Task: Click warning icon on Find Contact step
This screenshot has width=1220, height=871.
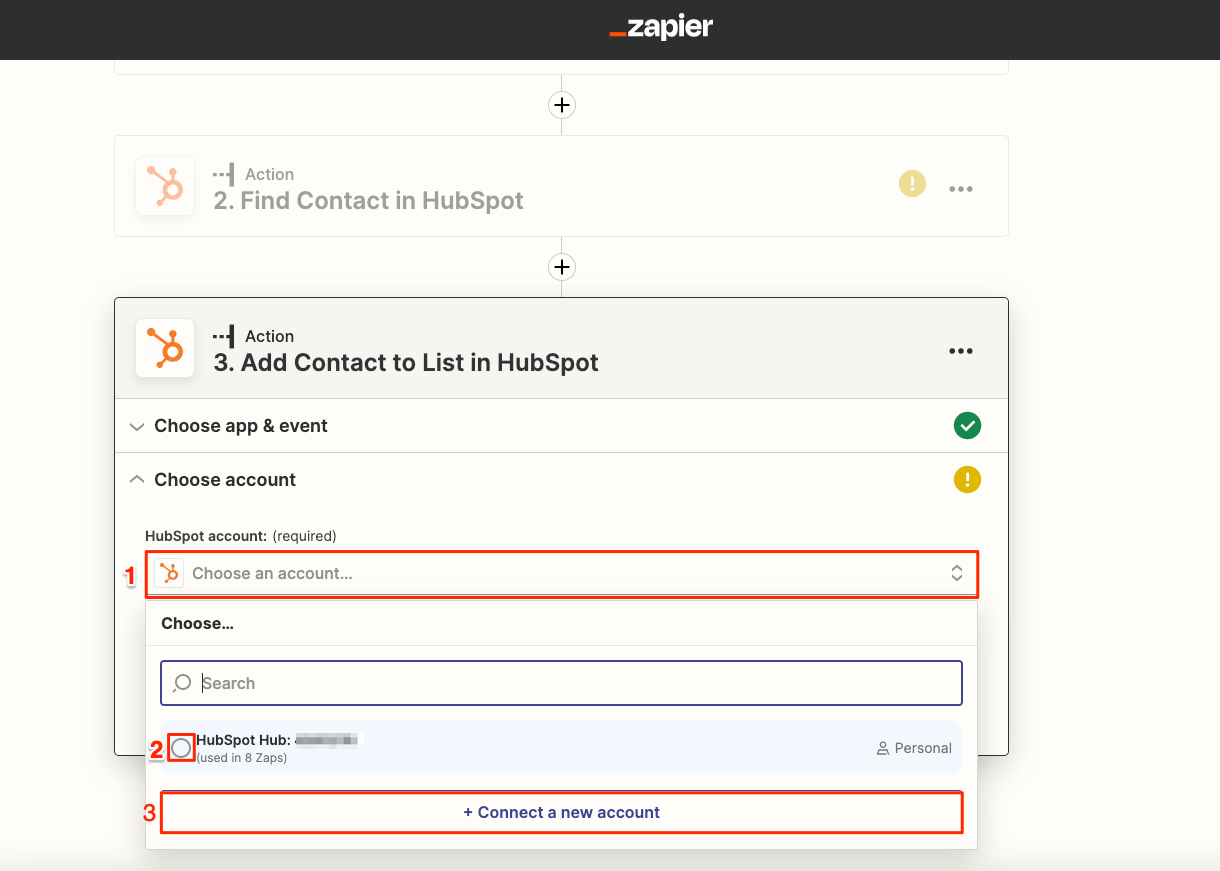Action: click(x=912, y=184)
